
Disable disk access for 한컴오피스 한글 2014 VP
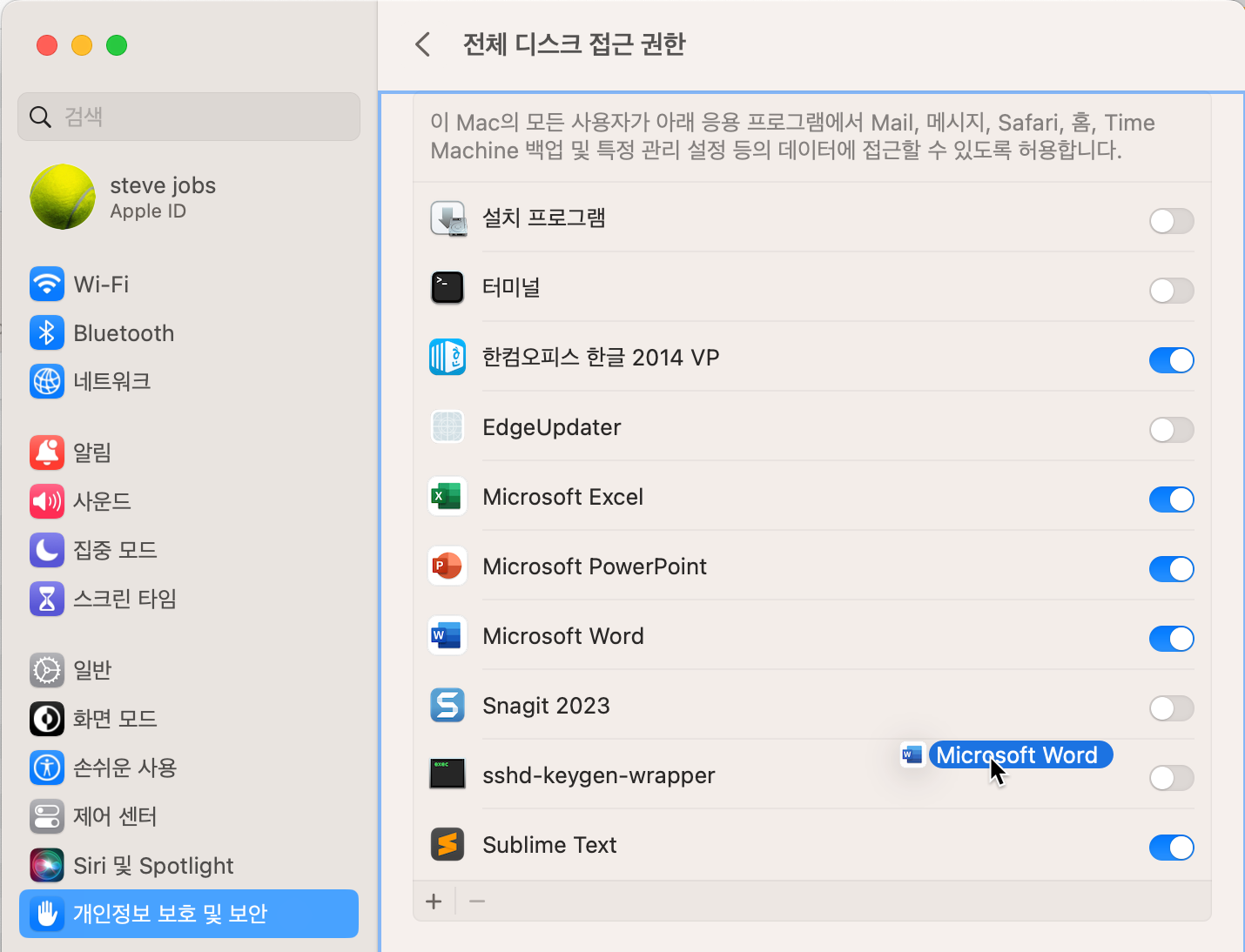click(1171, 360)
